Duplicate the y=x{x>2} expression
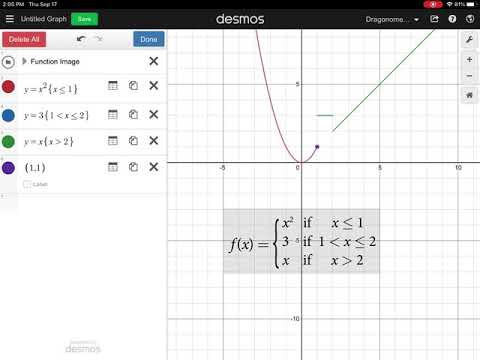This screenshot has width=480, height=360. pos(133,141)
